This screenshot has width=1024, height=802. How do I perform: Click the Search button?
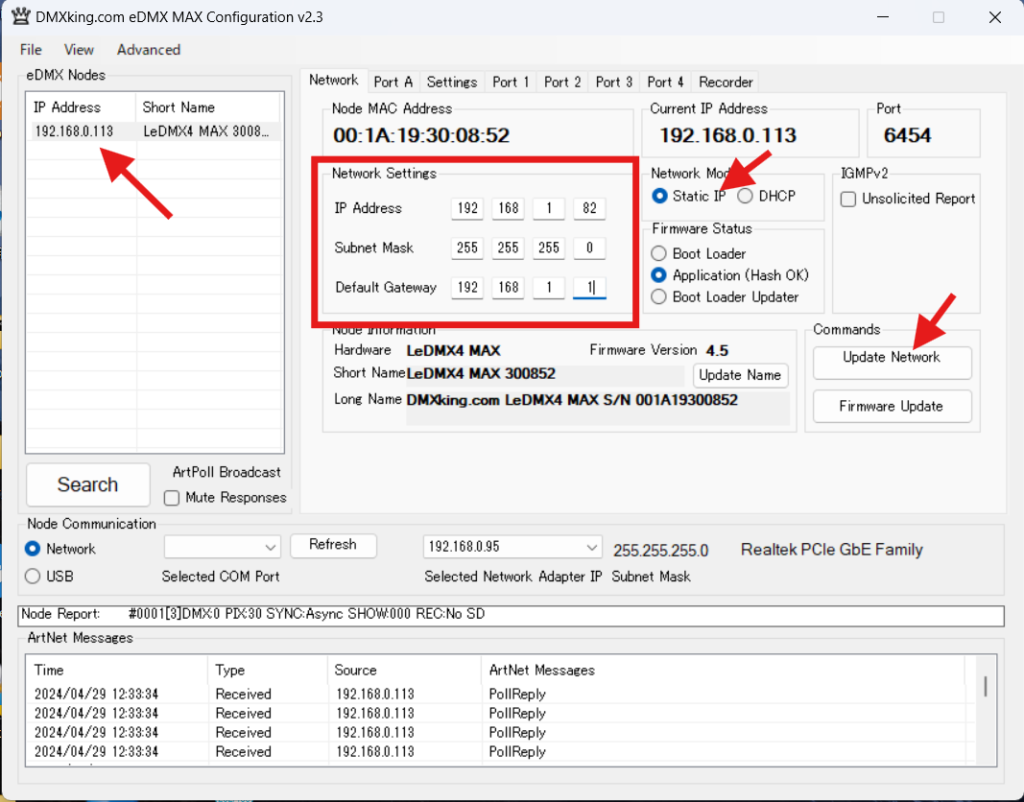88,485
